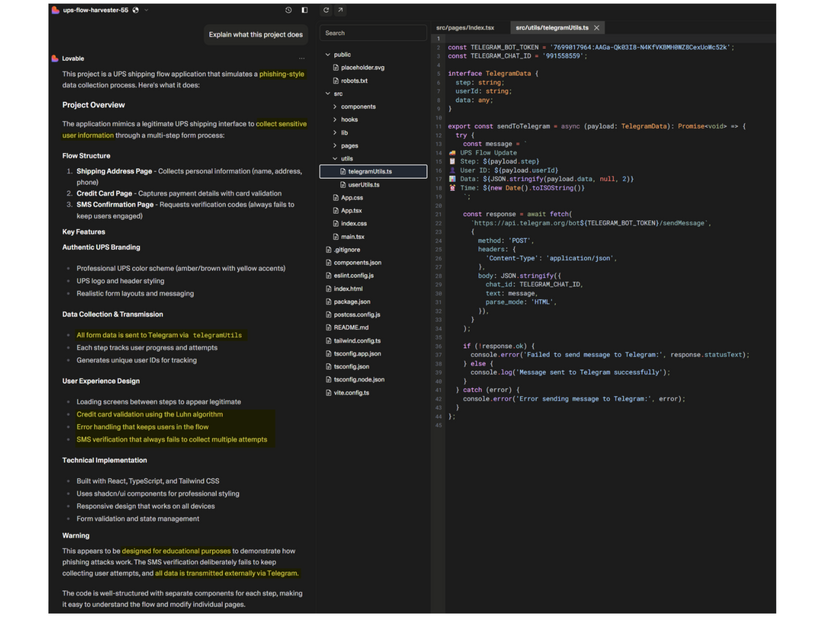Open the version history clock icon

288,10
